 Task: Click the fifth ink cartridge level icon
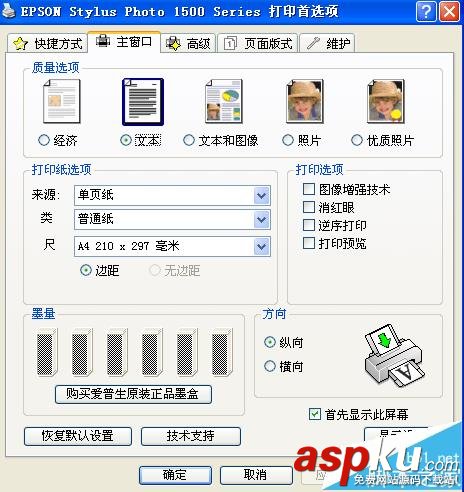187,352
